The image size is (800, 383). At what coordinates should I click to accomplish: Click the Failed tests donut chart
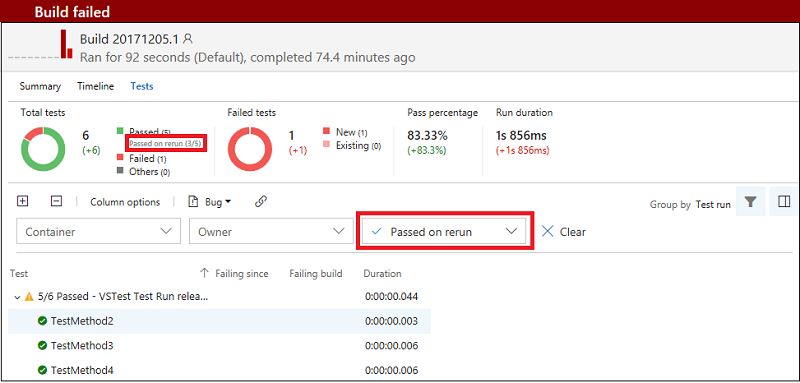(x=249, y=148)
